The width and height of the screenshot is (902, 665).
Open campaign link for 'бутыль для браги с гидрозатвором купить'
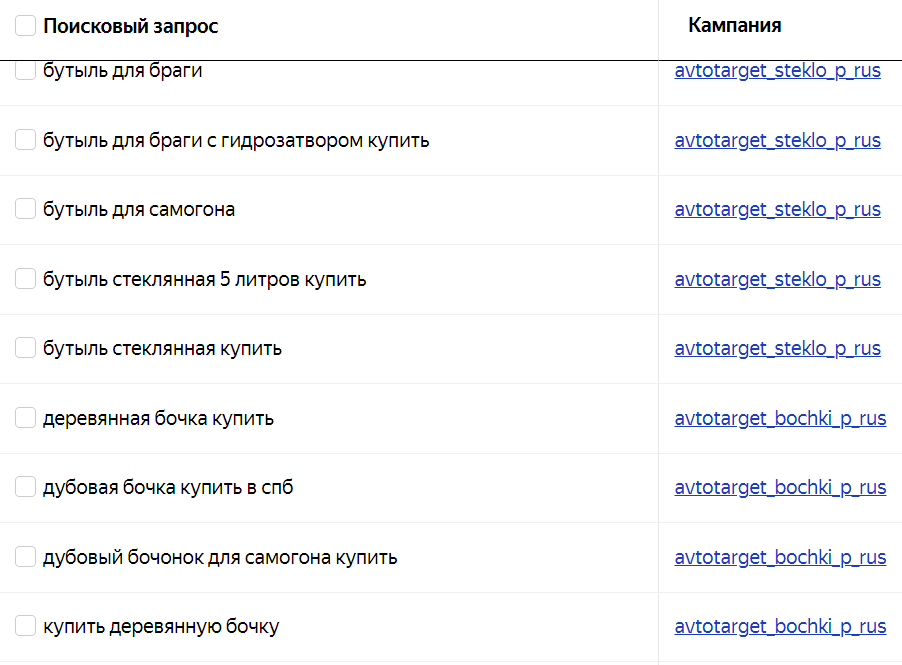[x=777, y=140]
